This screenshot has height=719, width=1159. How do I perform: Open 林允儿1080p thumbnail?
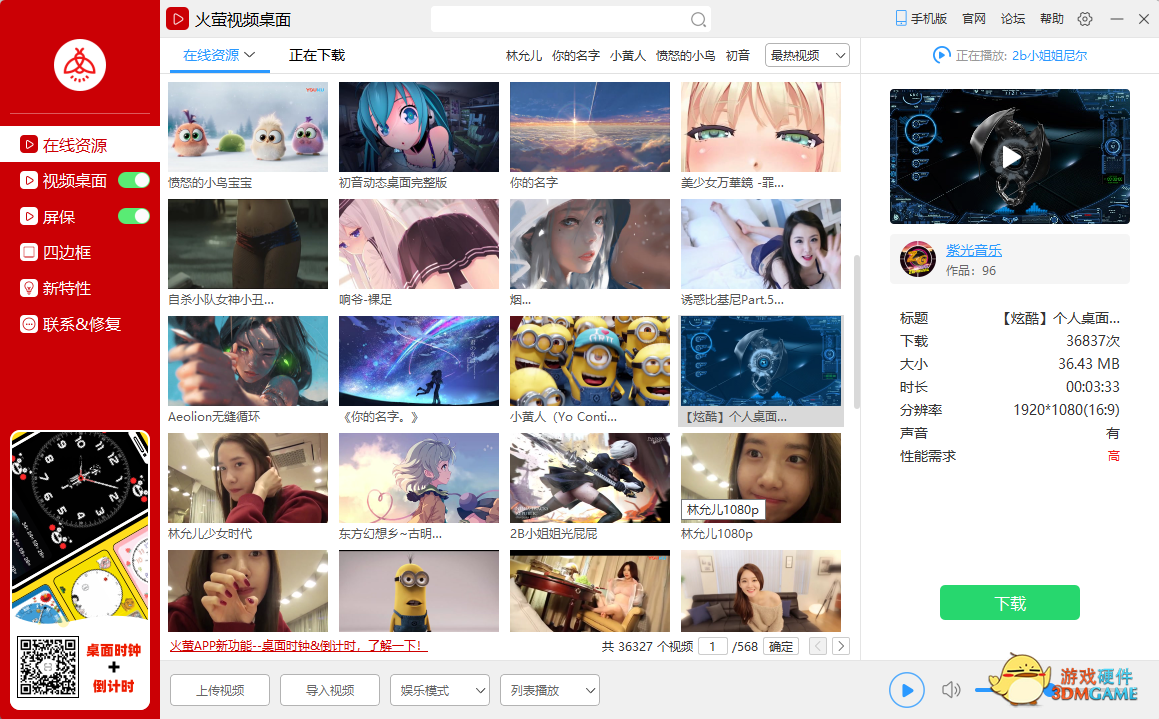[761, 478]
